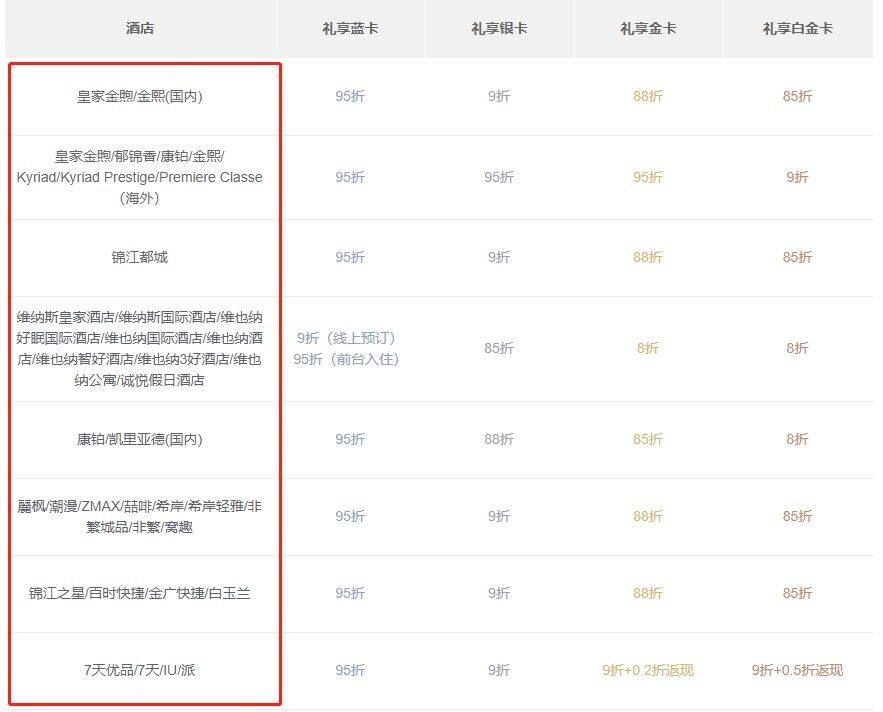This screenshot has height=712, width=883.
Task: Click 88折 gold card in 锦江都城 row
Action: (648, 257)
